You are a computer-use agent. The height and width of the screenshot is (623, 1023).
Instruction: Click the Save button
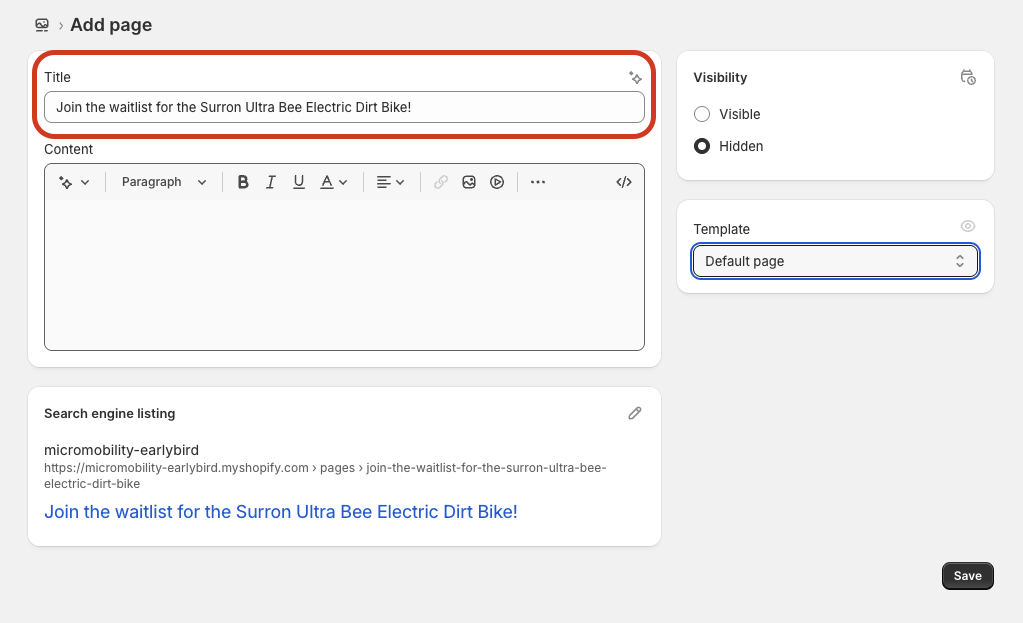[x=968, y=576]
